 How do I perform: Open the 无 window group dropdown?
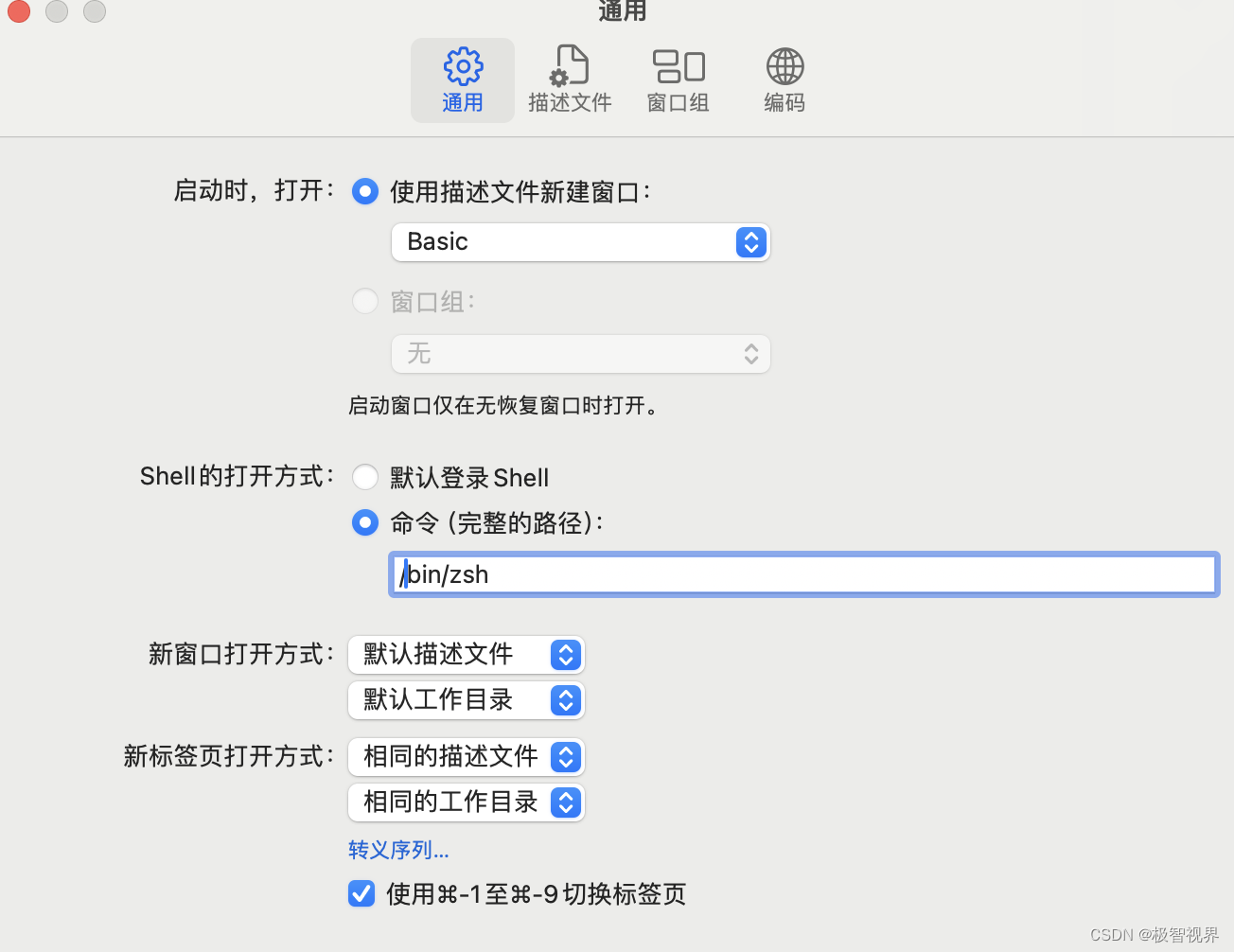tap(581, 354)
